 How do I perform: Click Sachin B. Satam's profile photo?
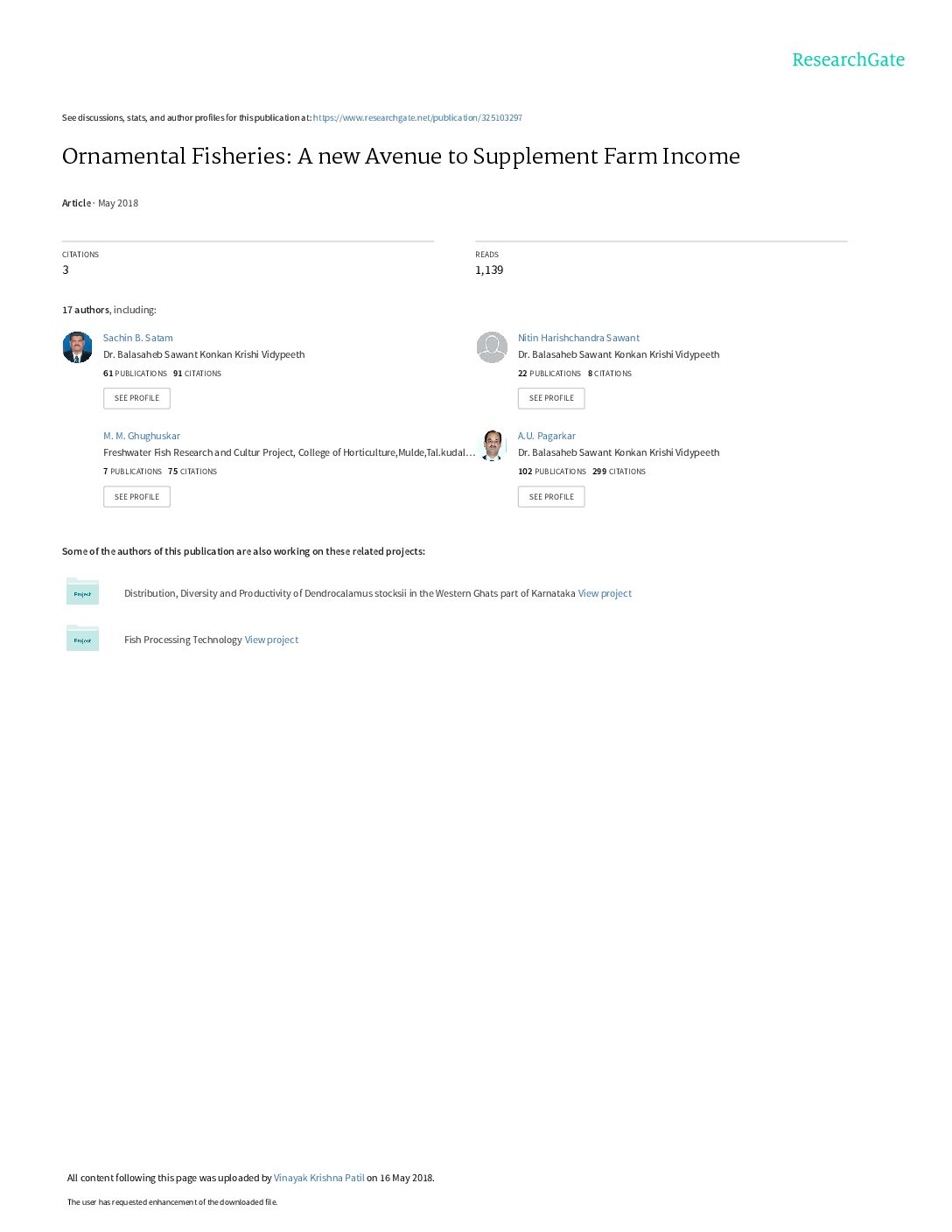click(x=77, y=347)
